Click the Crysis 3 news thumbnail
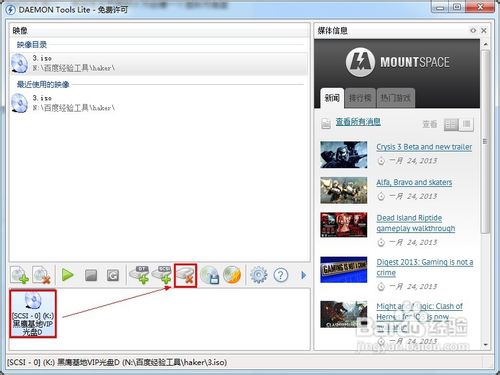 coord(344,155)
